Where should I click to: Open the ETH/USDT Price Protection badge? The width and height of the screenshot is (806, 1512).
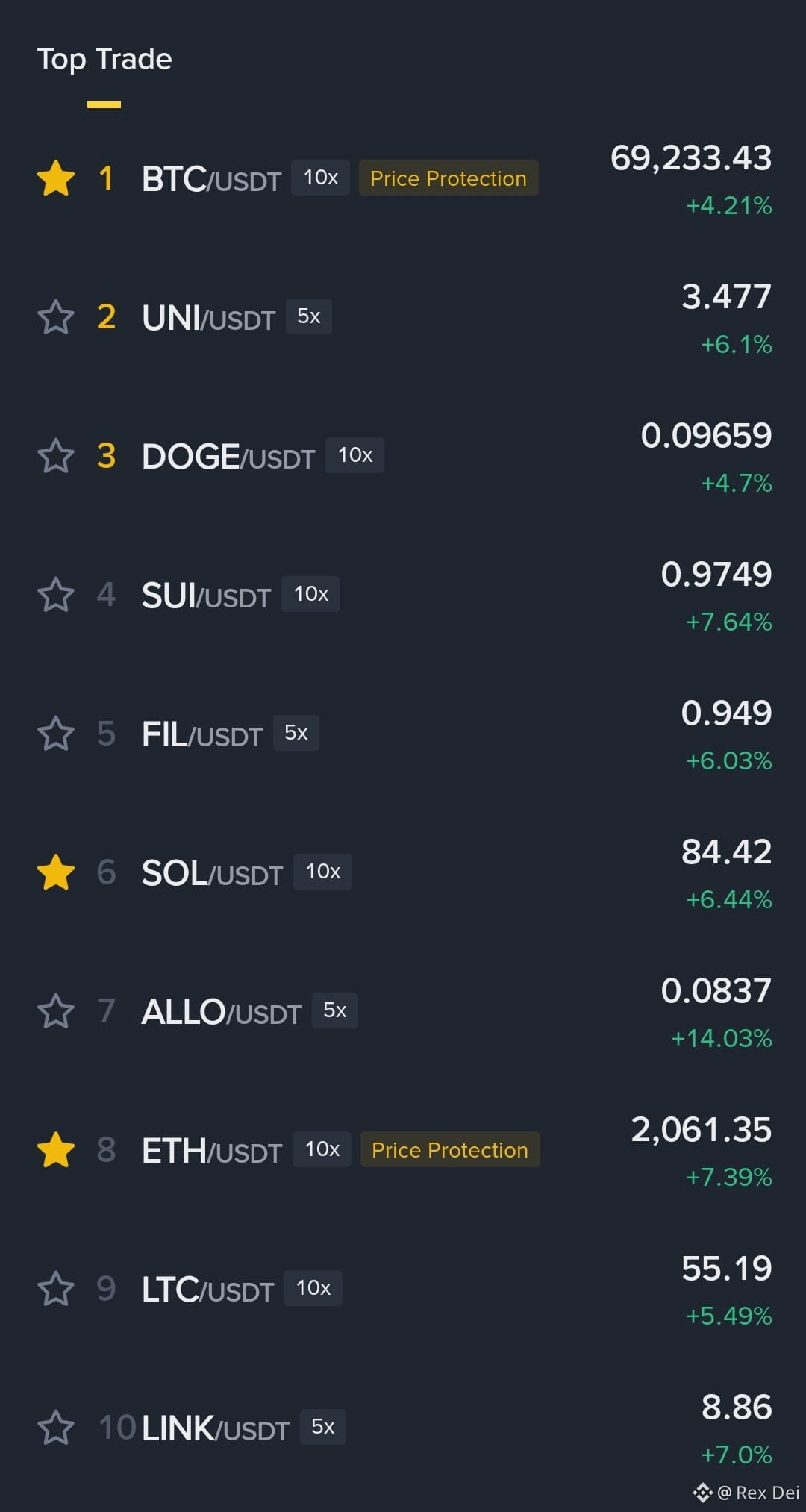(450, 1149)
